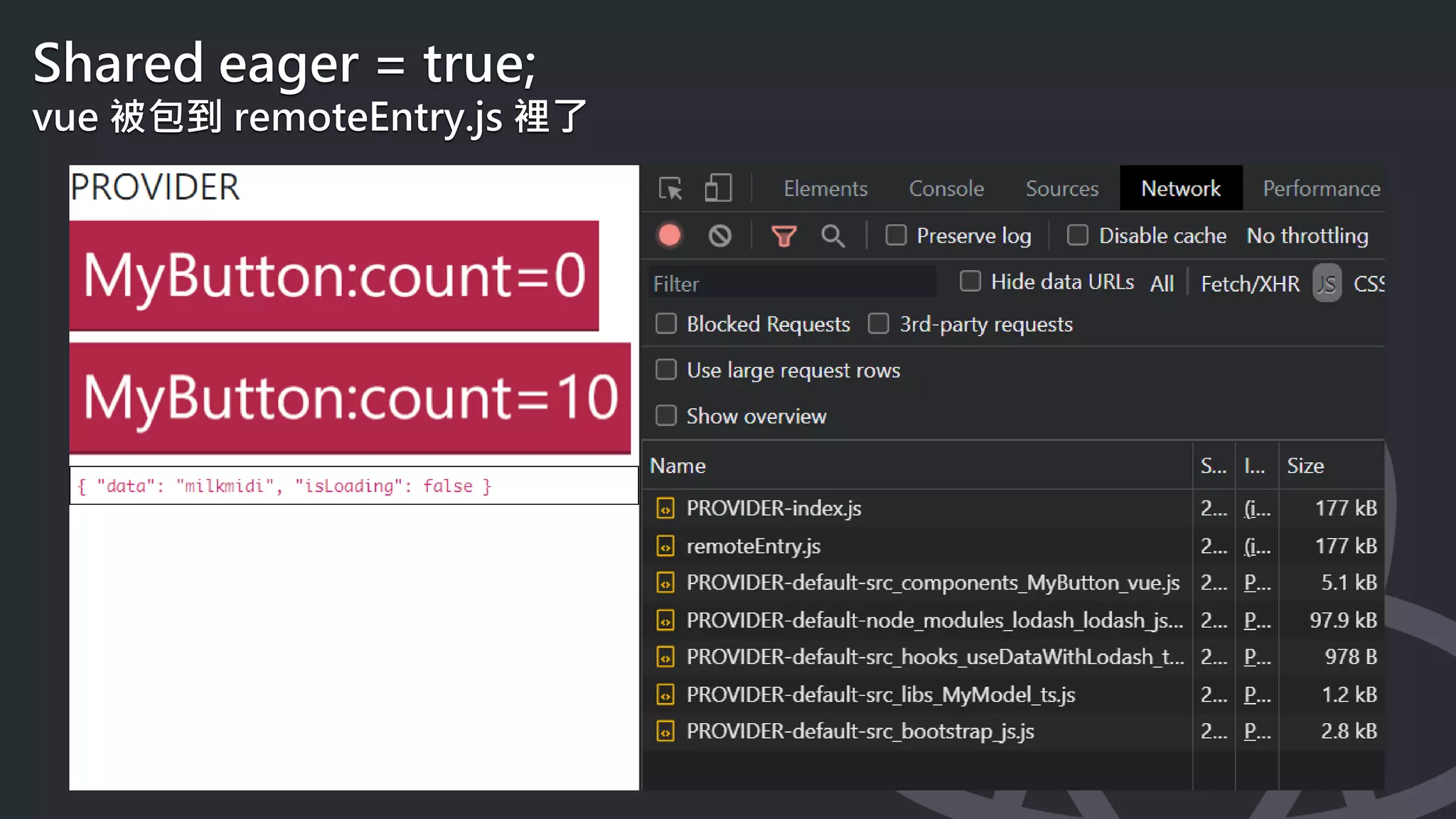The height and width of the screenshot is (819, 1456).
Task: Open network search magnifier icon
Action: tap(833, 235)
